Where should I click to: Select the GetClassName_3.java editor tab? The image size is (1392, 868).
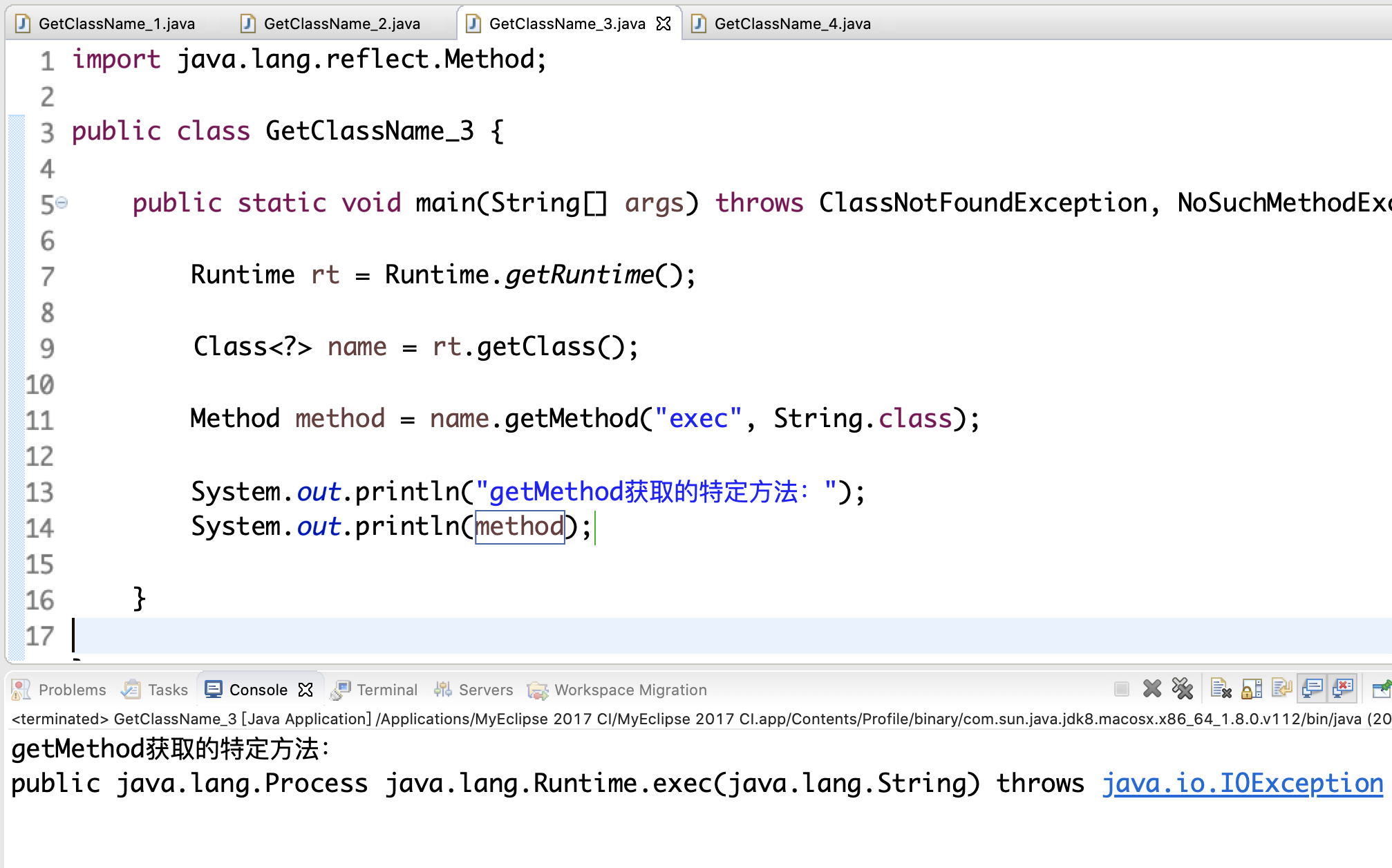[567, 23]
